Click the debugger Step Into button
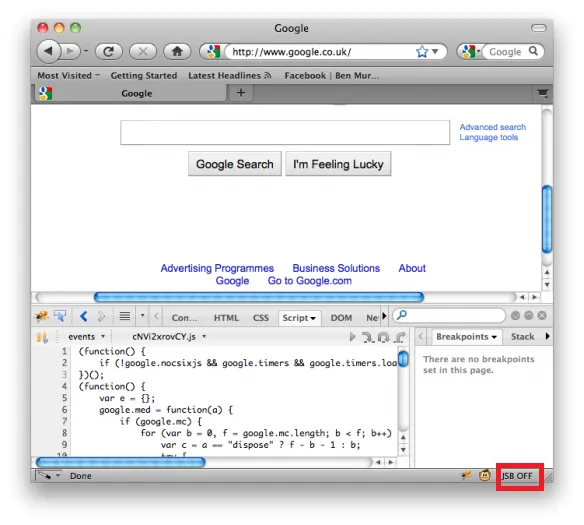Image resolution: width=584 pixels, height=525 pixels. 368,337
